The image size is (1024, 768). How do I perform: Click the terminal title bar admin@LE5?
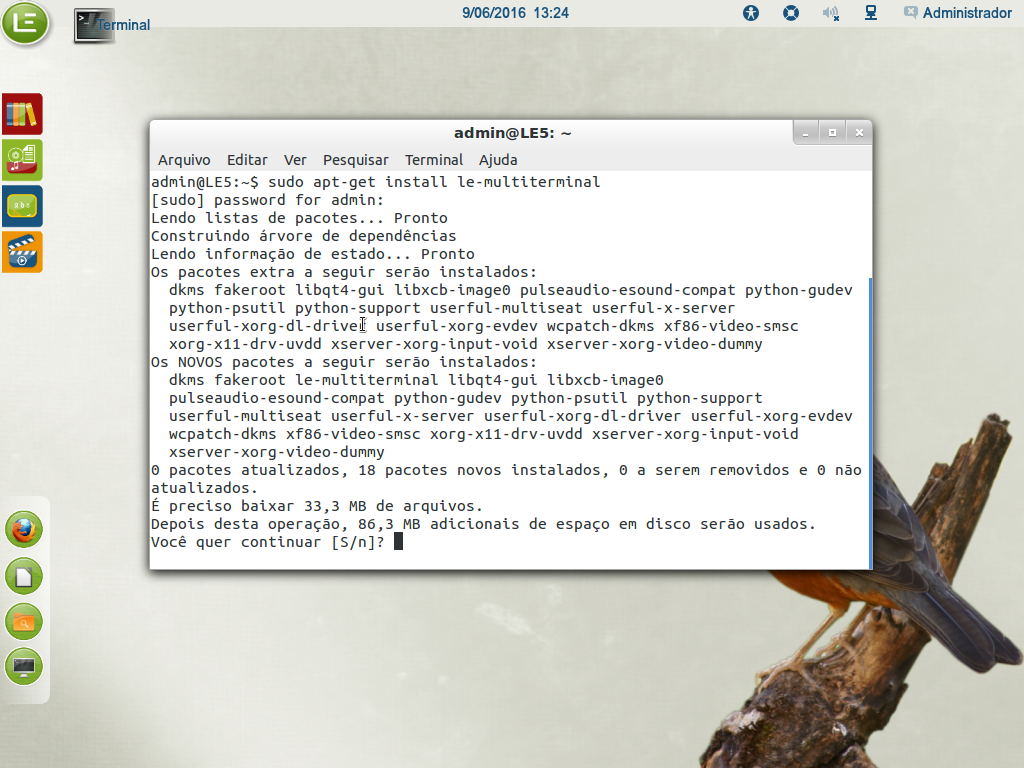[x=513, y=133]
